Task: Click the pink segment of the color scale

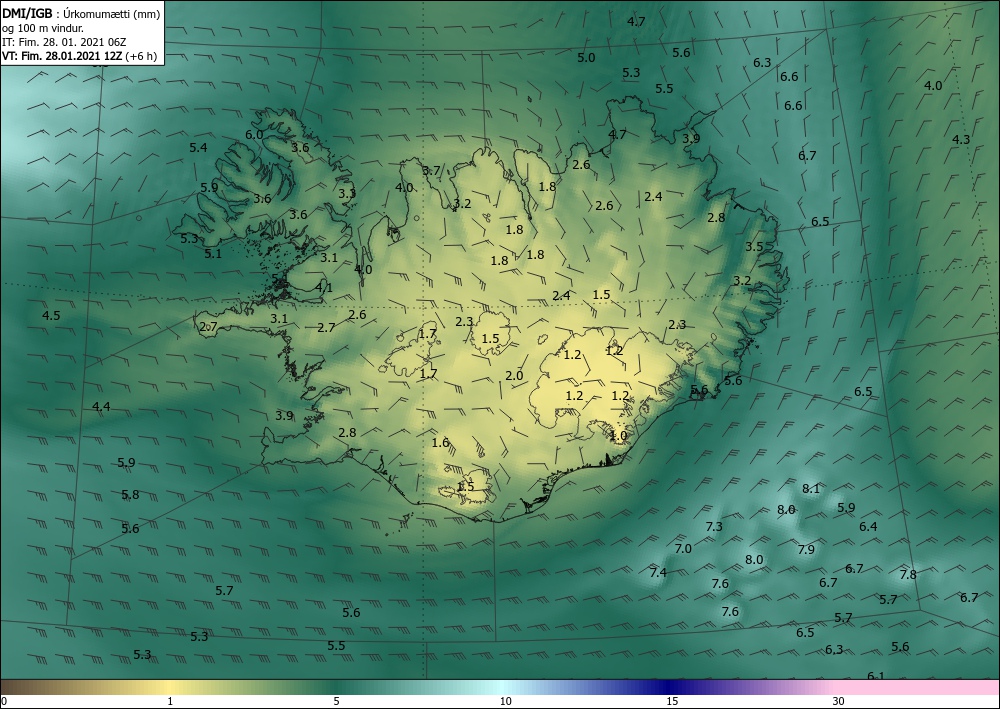Action: point(918,687)
